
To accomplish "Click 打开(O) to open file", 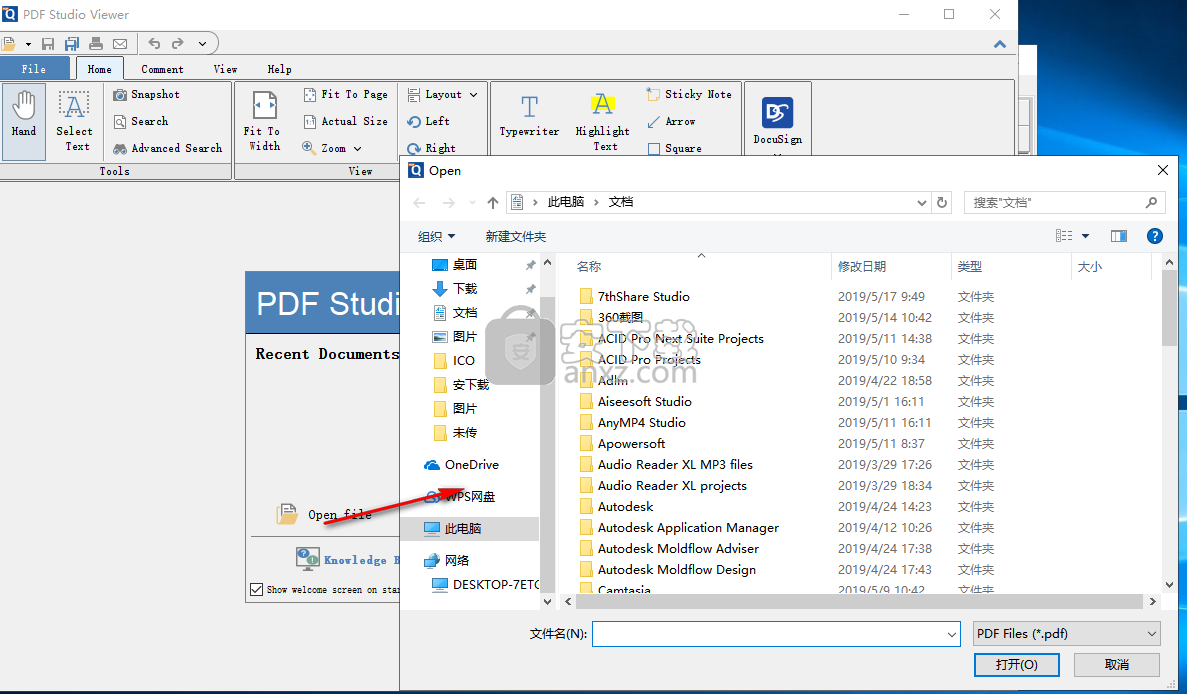I will [1017, 664].
